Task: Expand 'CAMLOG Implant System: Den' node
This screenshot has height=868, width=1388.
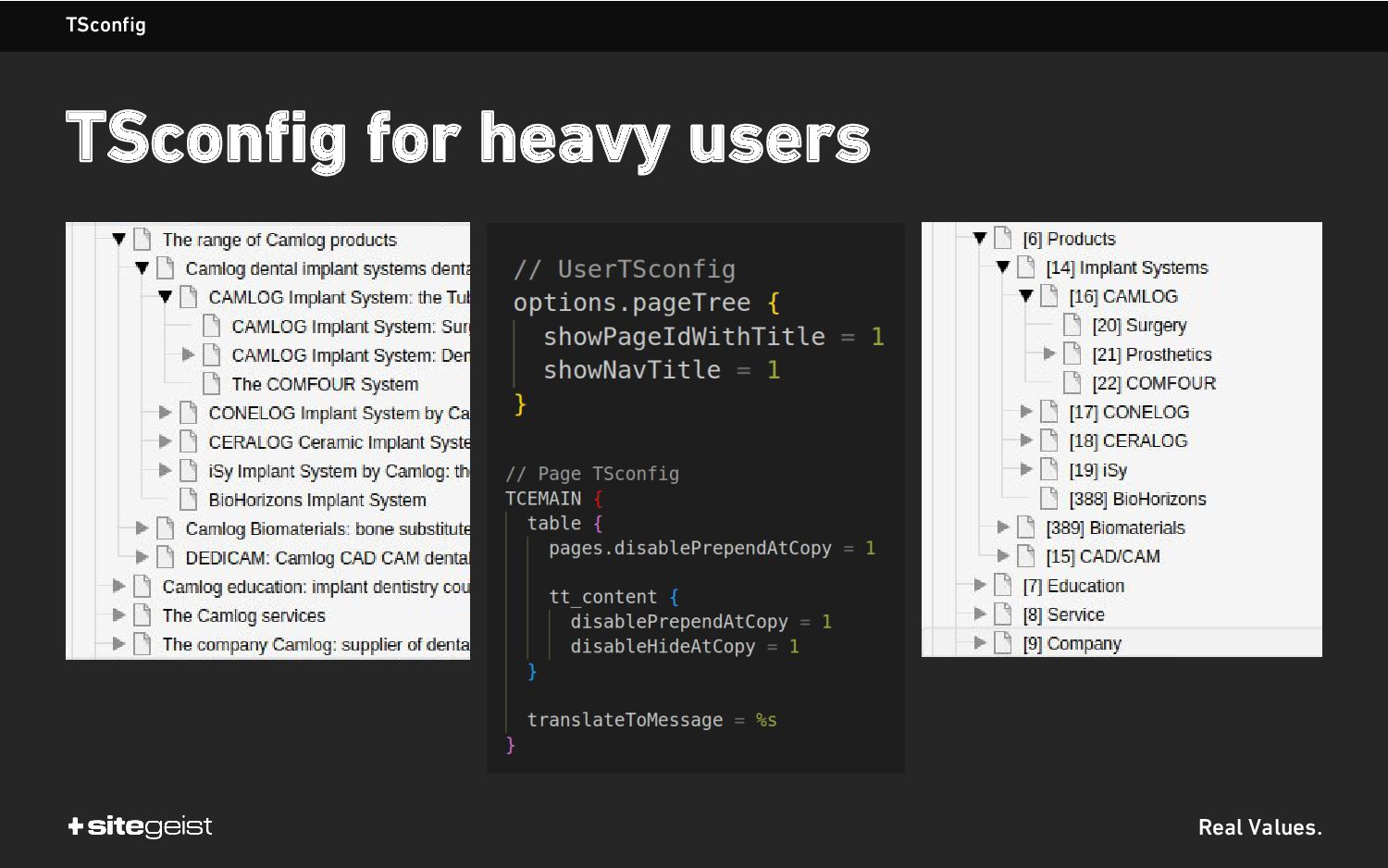Action: click(188, 354)
